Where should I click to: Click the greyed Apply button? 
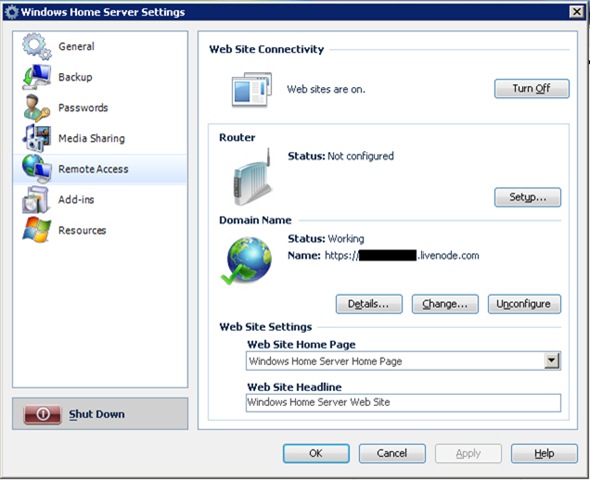point(468,453)
